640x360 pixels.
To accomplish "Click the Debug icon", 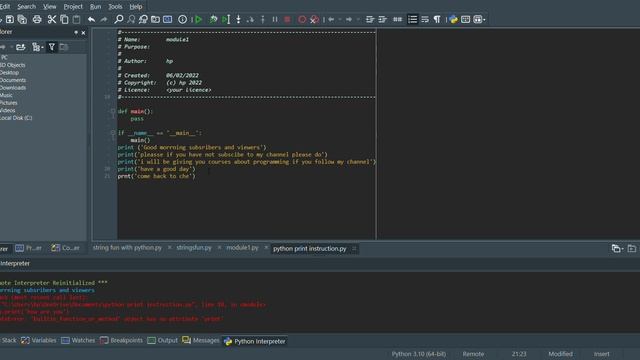I will (213, 19).
